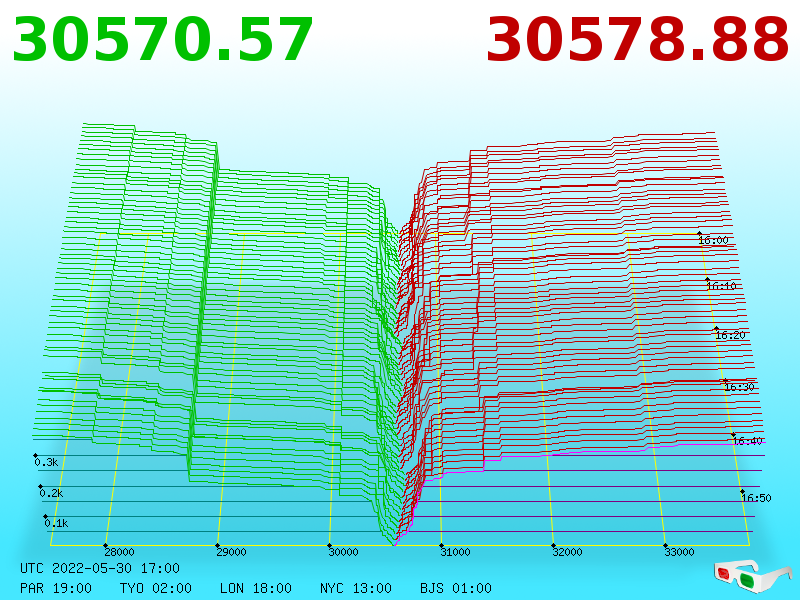Click the 16:00 time axis marker
The height and width of the screenshot is (600, 800).
pos(713,240)
